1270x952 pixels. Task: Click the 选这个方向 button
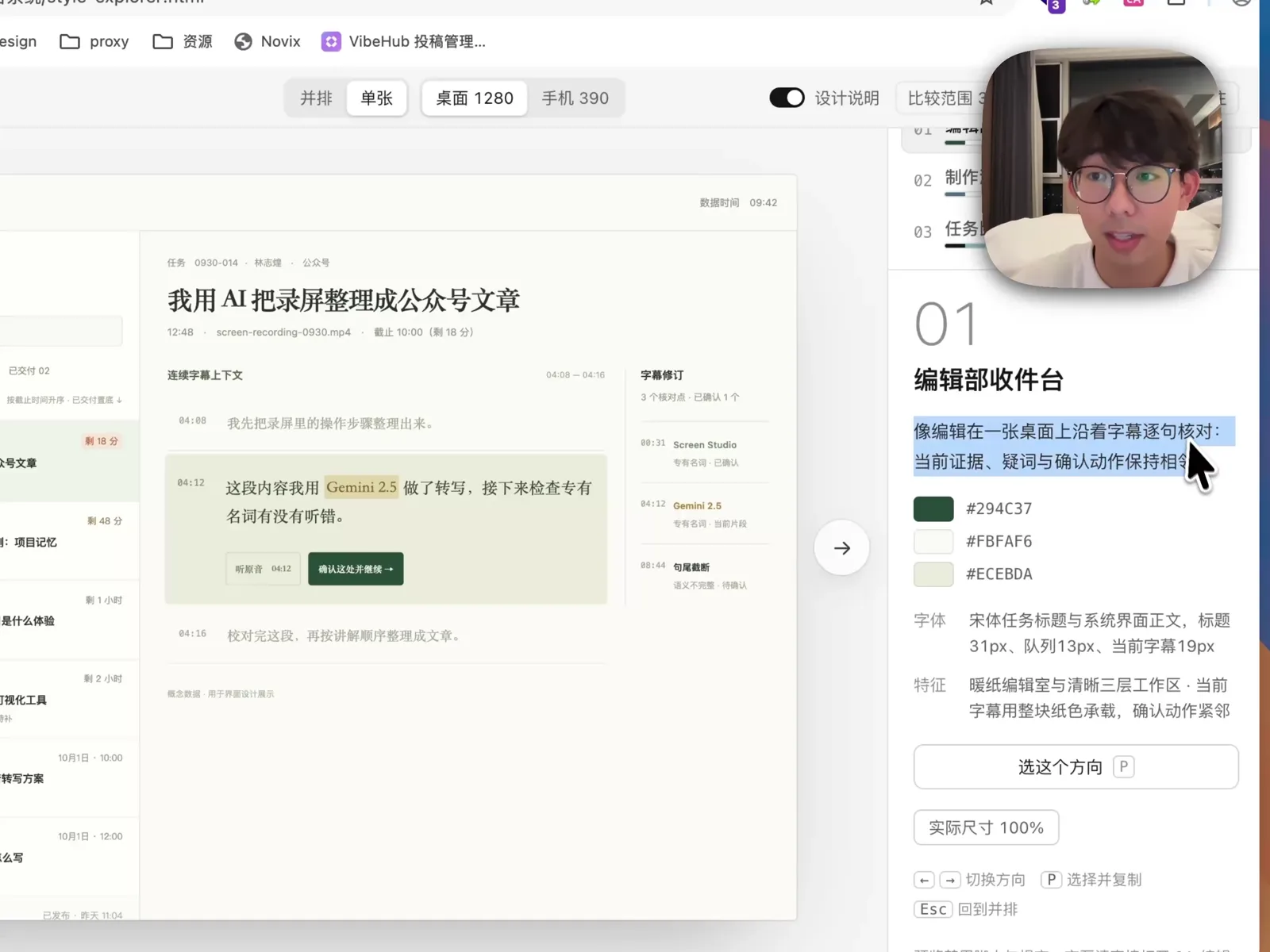click(x=1076, y=766)
